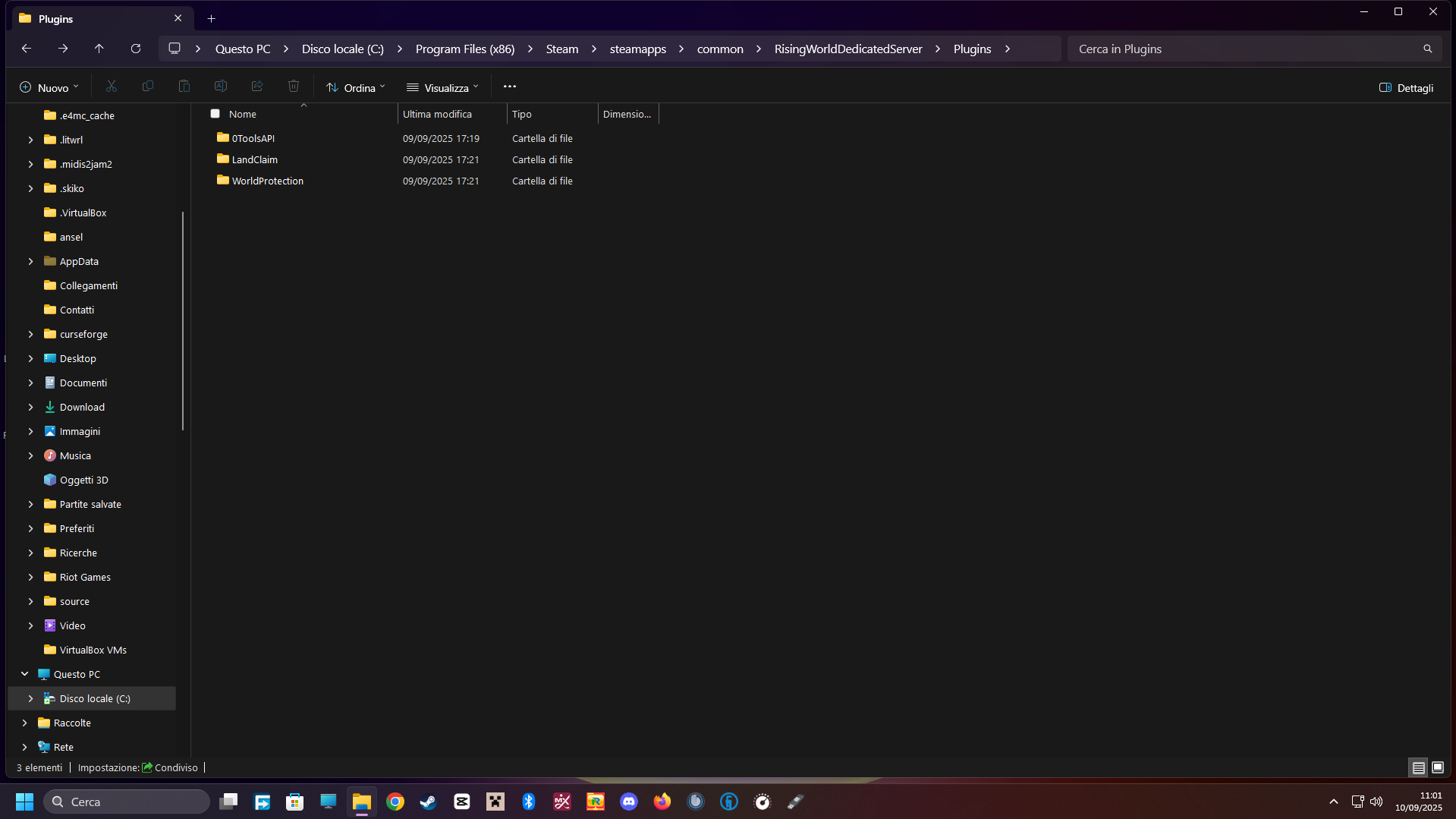
Task: Go up one folder level
Action: point(99,49)
